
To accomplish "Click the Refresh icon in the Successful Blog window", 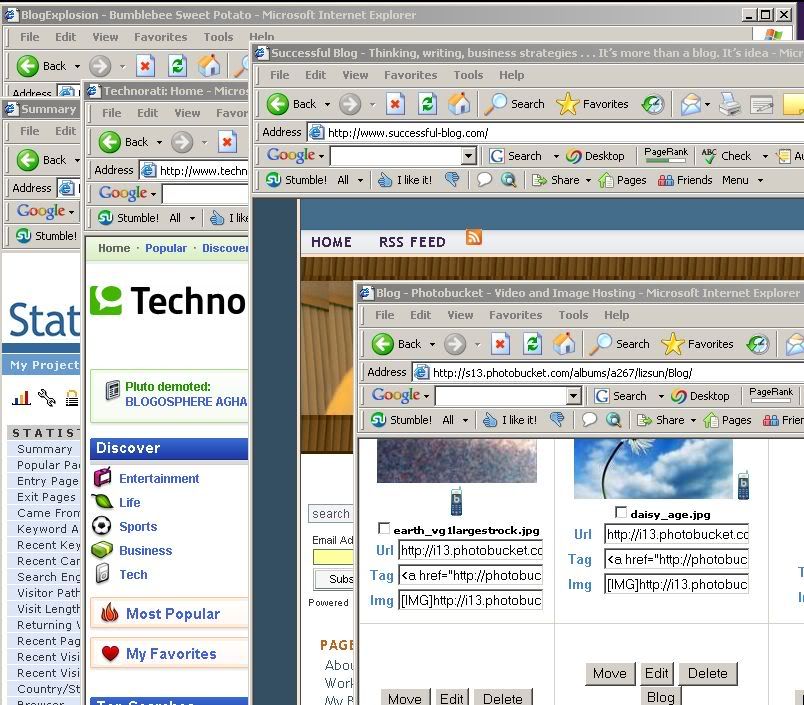I will point(427,104).
